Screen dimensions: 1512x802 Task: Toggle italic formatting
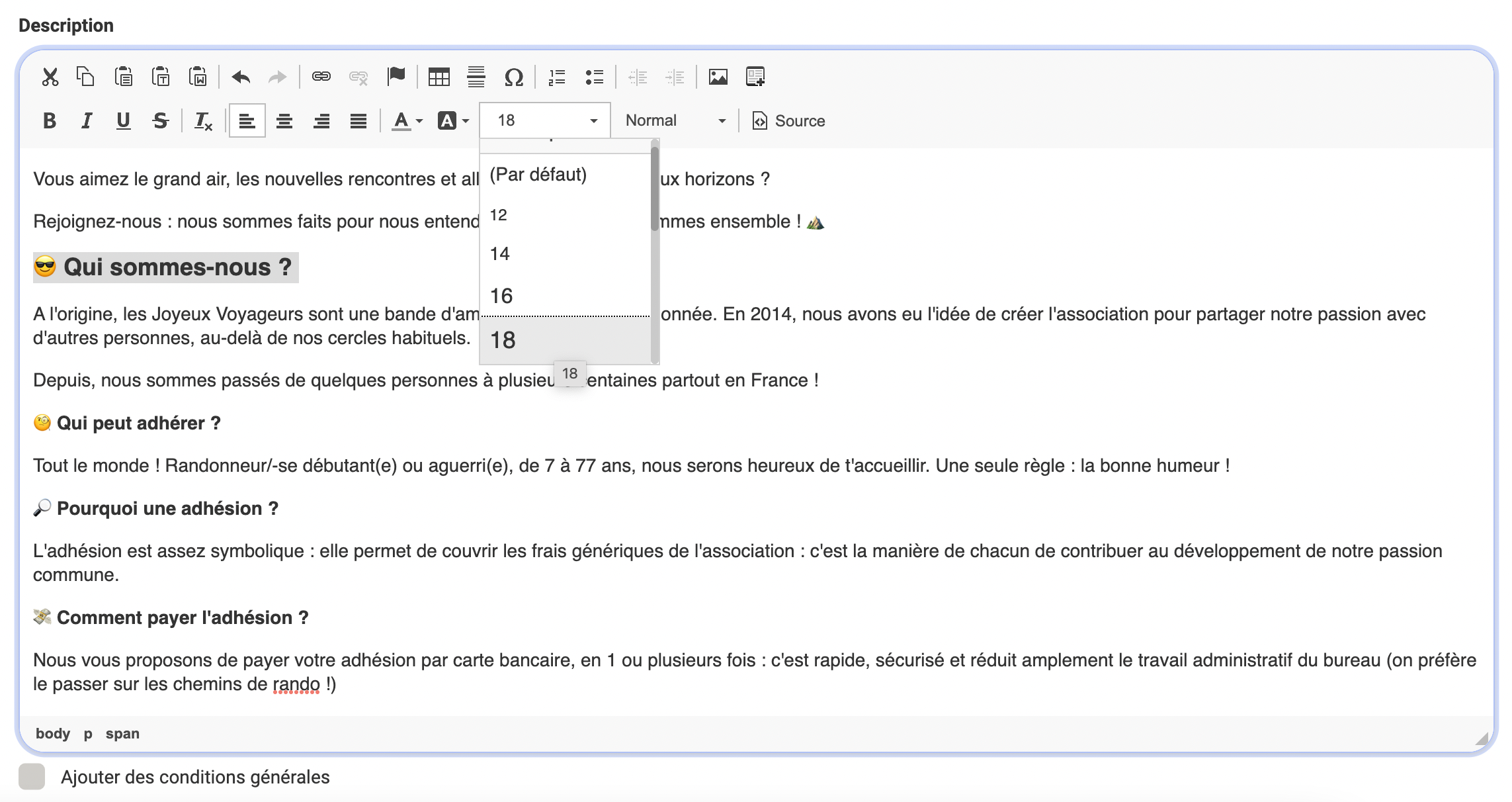point(86,121)
